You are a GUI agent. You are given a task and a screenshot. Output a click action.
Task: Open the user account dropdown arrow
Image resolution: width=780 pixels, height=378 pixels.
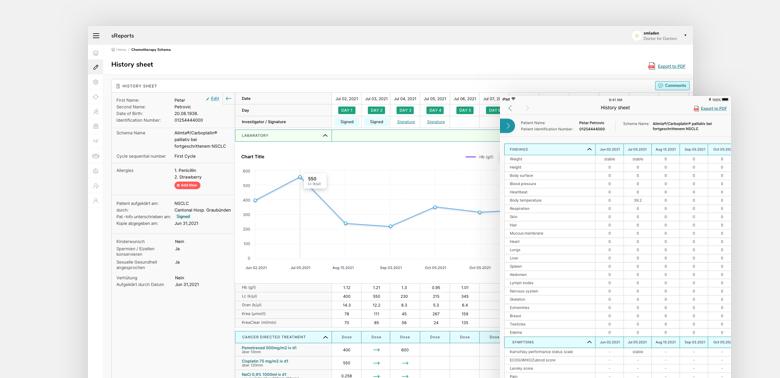click(685, 36)
